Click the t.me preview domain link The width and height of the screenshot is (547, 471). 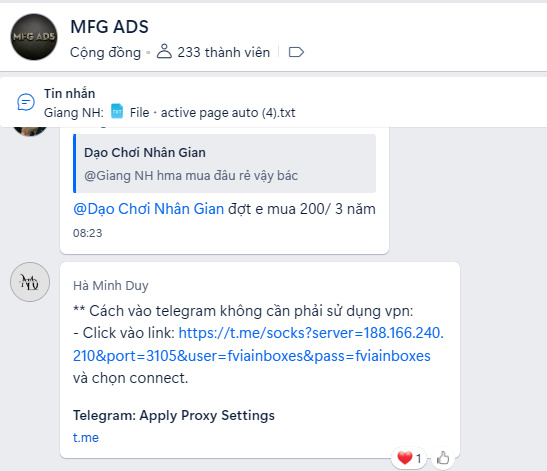click(x=86, y=438)
